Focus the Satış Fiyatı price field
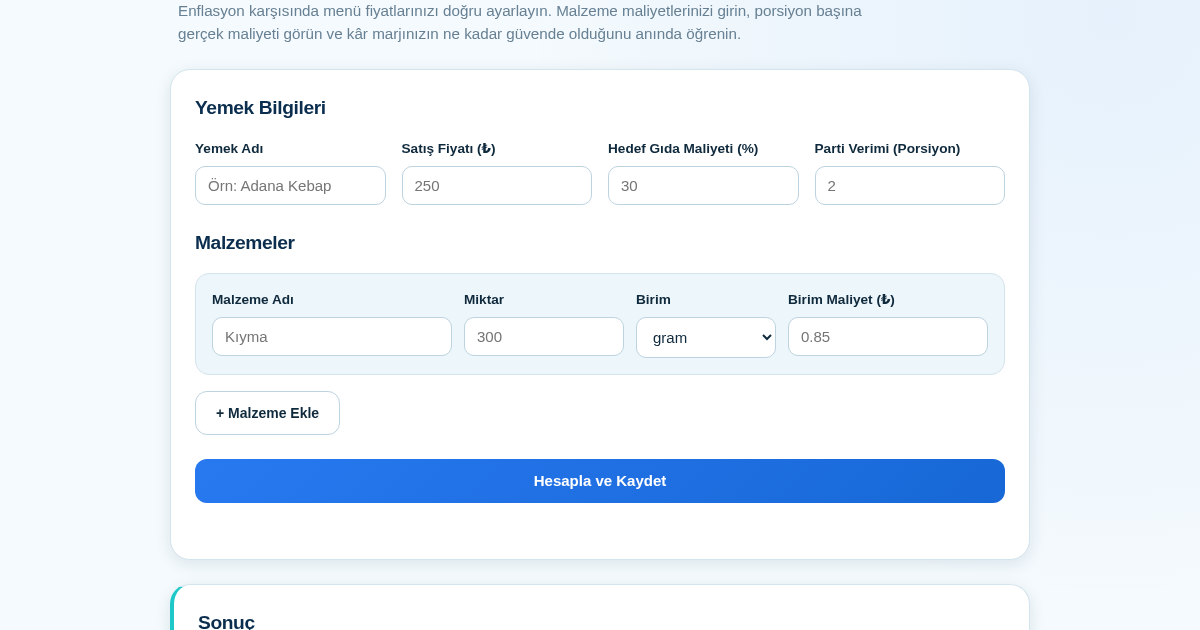The height and width of the screenshot is (630, 1200). [x=497, y=185]
